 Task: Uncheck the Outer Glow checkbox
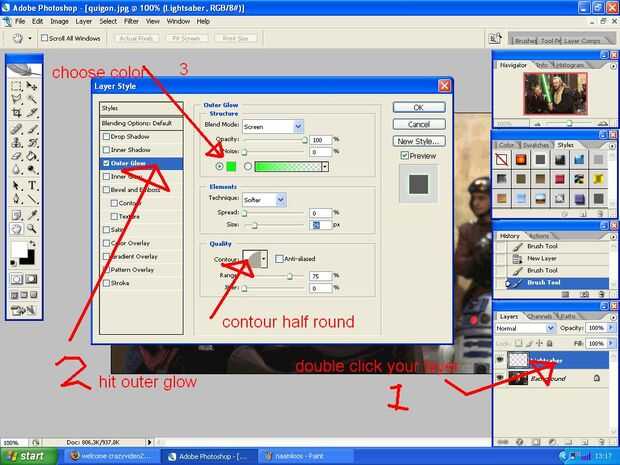point(106,163)
